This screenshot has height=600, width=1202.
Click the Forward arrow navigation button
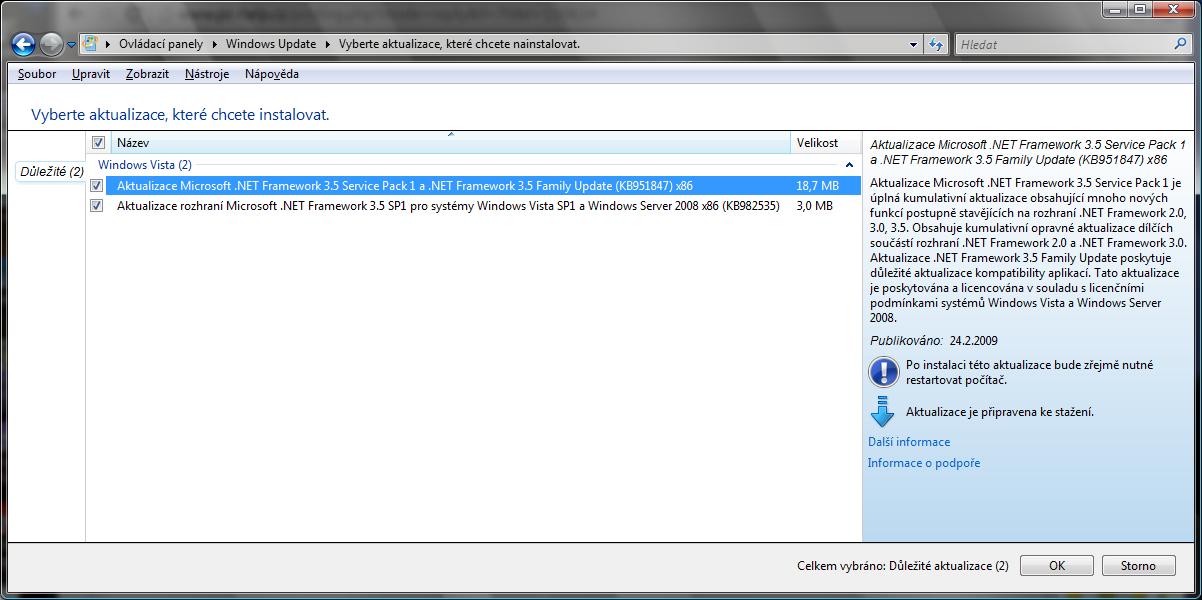pyautogui.click(x=52, y=44)
